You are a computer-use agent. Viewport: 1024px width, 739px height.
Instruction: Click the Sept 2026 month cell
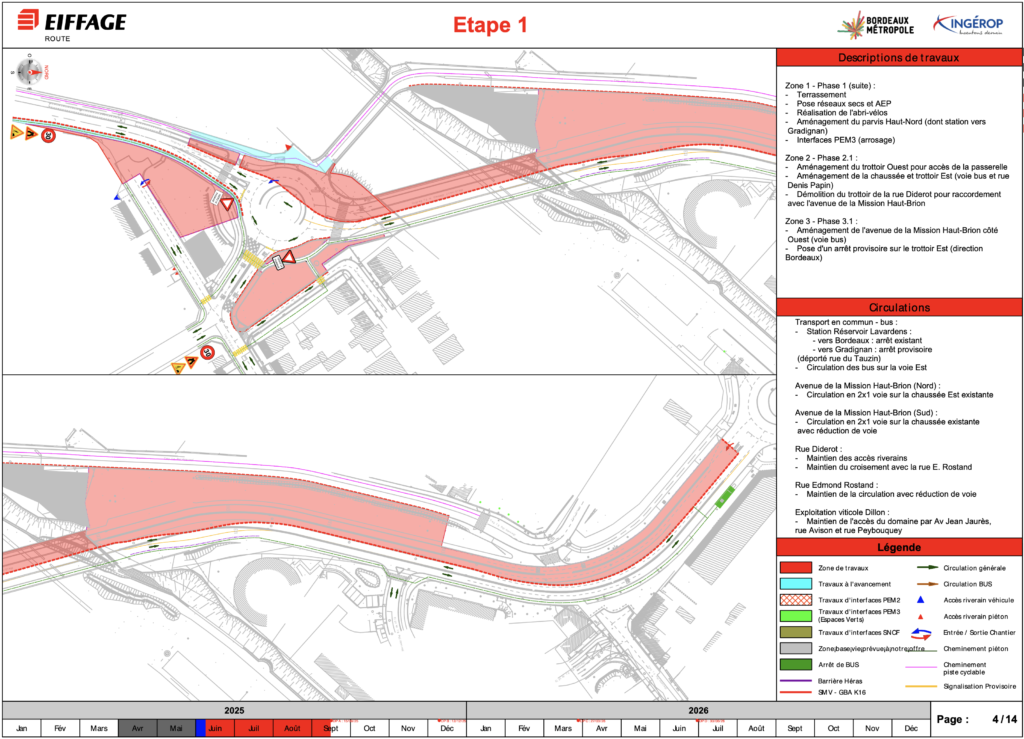[x=795, y=728]
